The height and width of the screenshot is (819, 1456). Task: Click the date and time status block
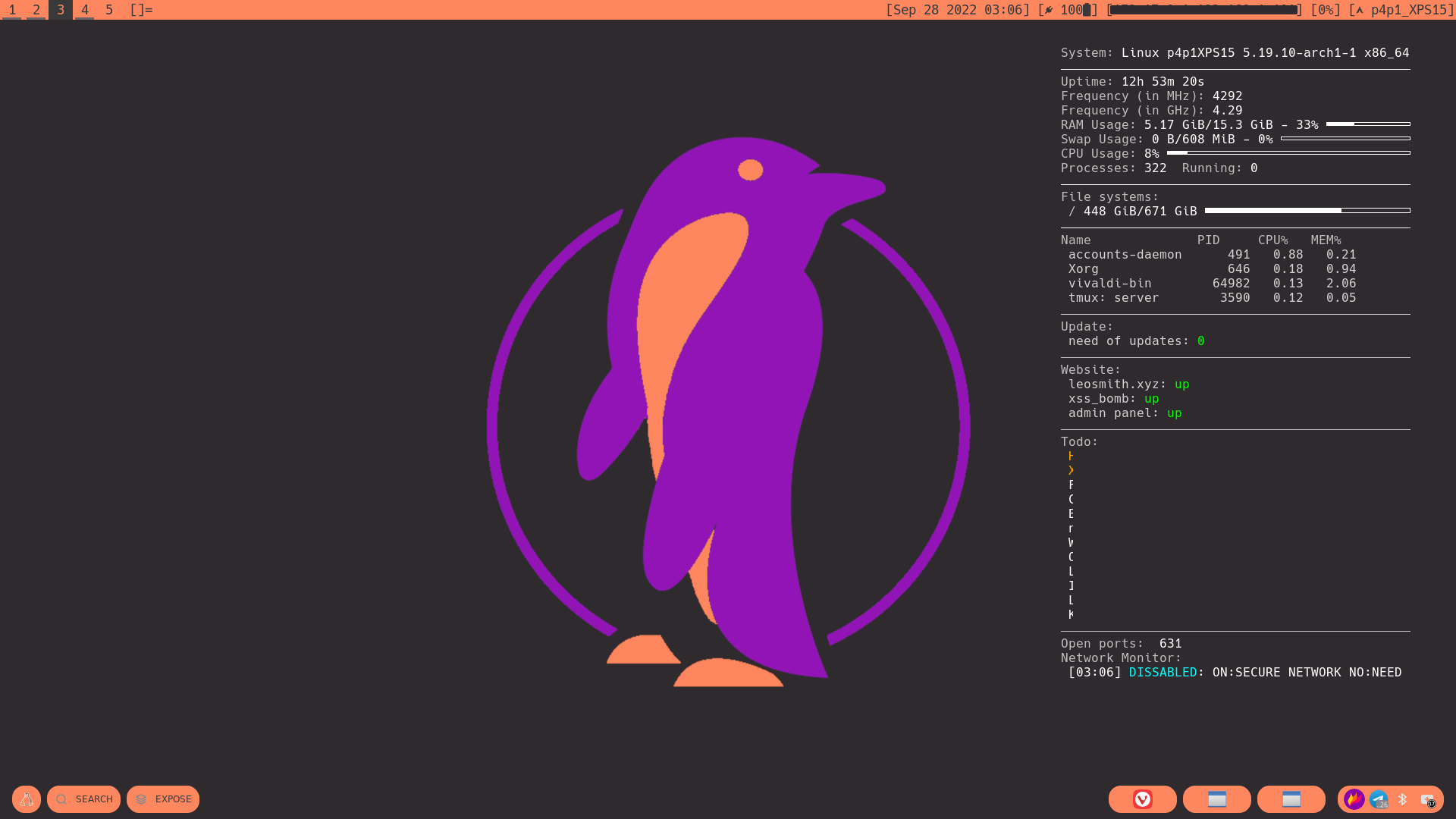[x=958, y=10]
